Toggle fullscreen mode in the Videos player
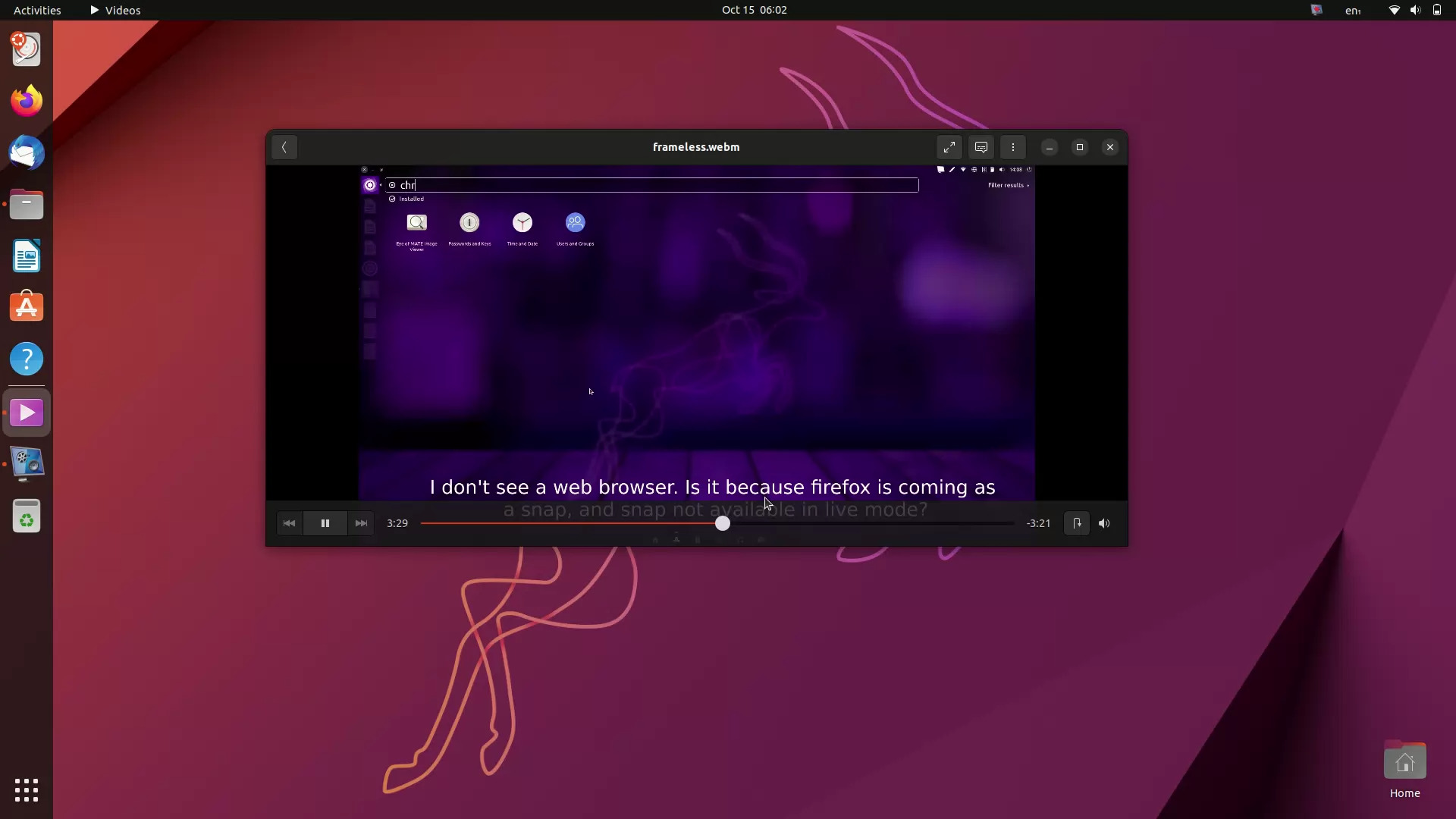 949,147
